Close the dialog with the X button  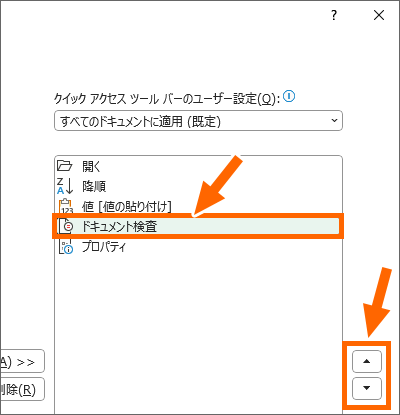pos(379,15)
